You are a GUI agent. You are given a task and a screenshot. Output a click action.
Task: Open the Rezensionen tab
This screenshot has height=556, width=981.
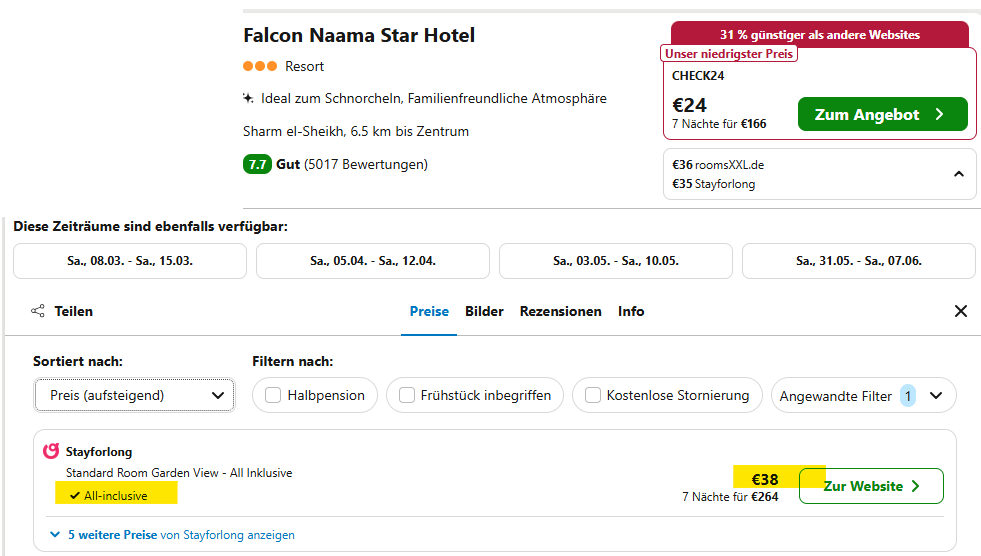click(561, 311)
